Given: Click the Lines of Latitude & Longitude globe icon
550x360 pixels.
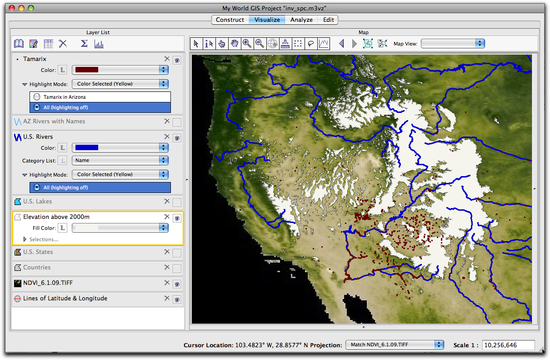Looking at the screenshot, I should [18, 299].
